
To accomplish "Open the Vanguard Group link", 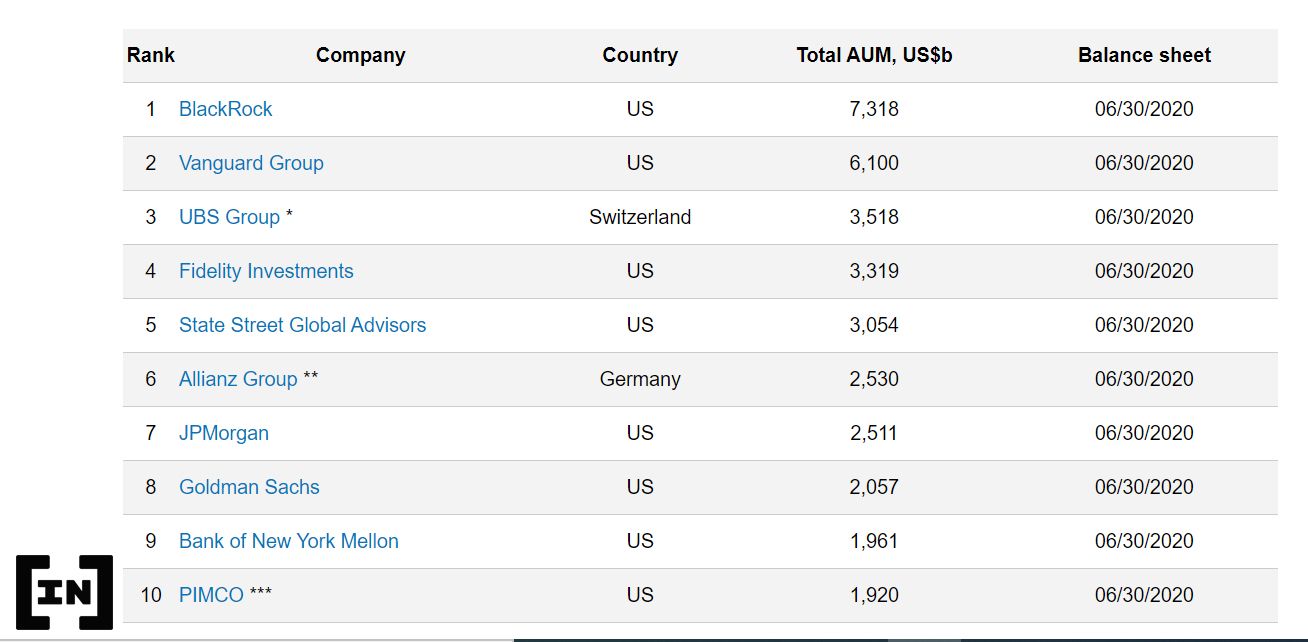I will pos(251,163).
